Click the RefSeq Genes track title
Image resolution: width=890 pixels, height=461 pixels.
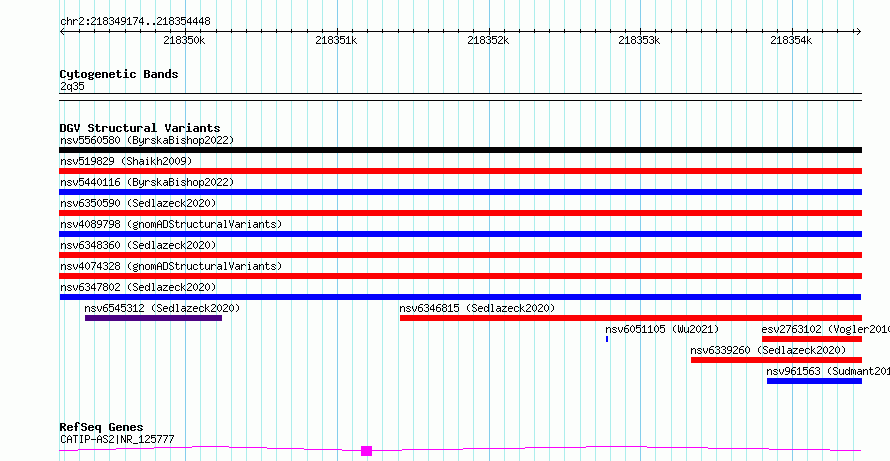coord(101,427)
